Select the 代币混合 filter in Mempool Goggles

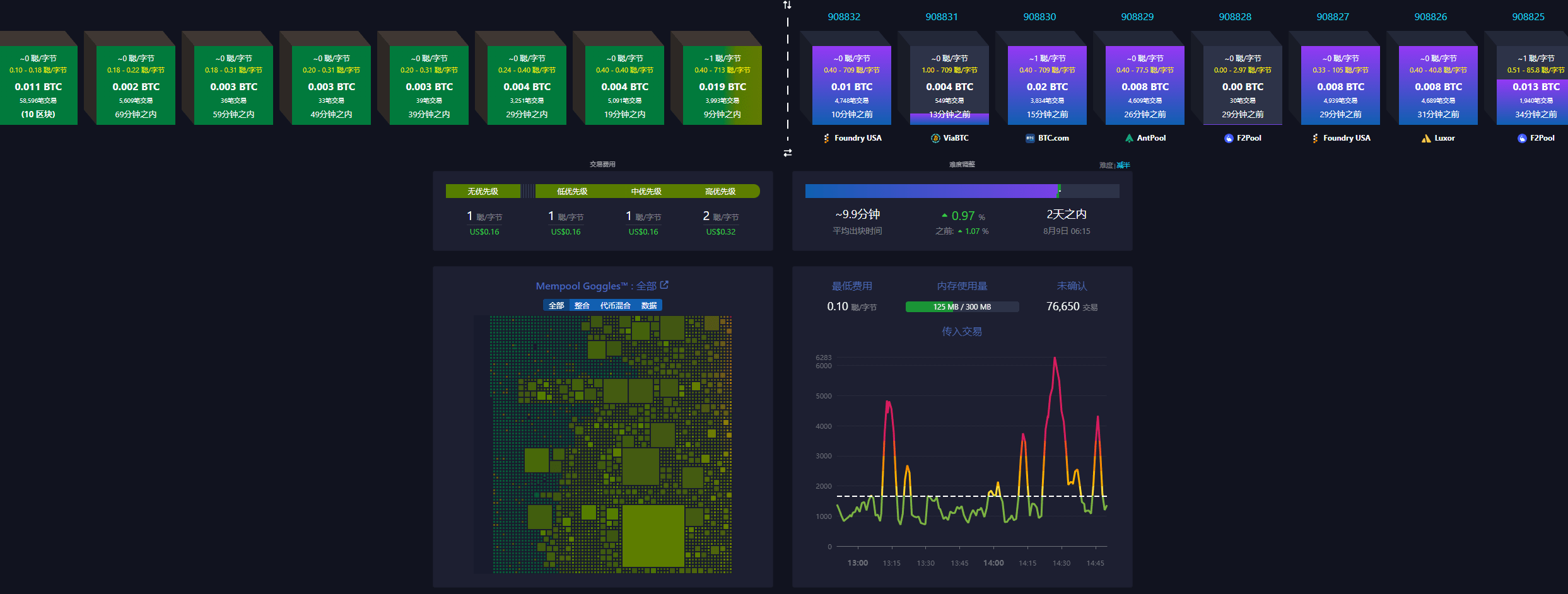point(615,306)
